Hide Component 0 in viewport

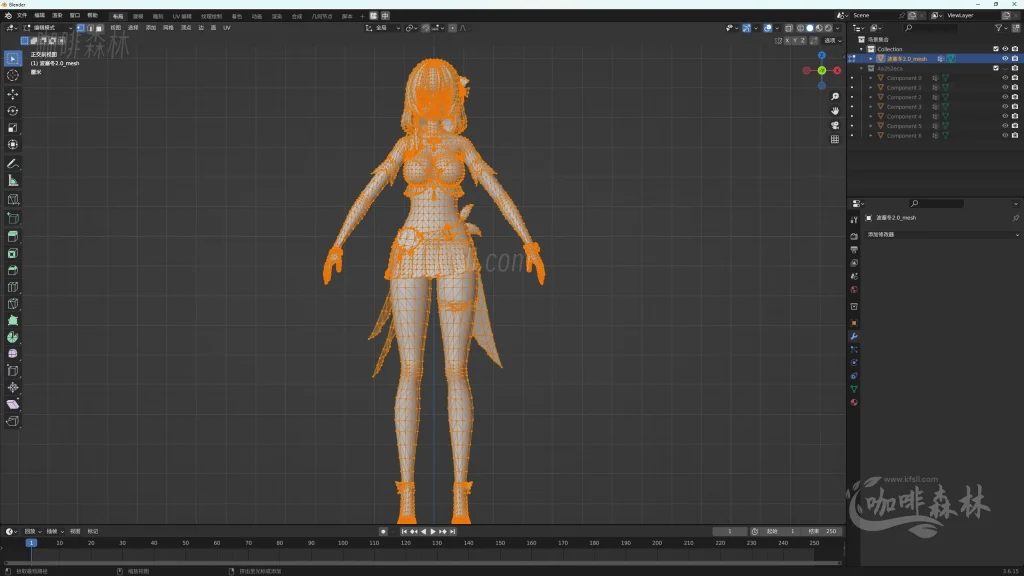tap(1005, 78)
